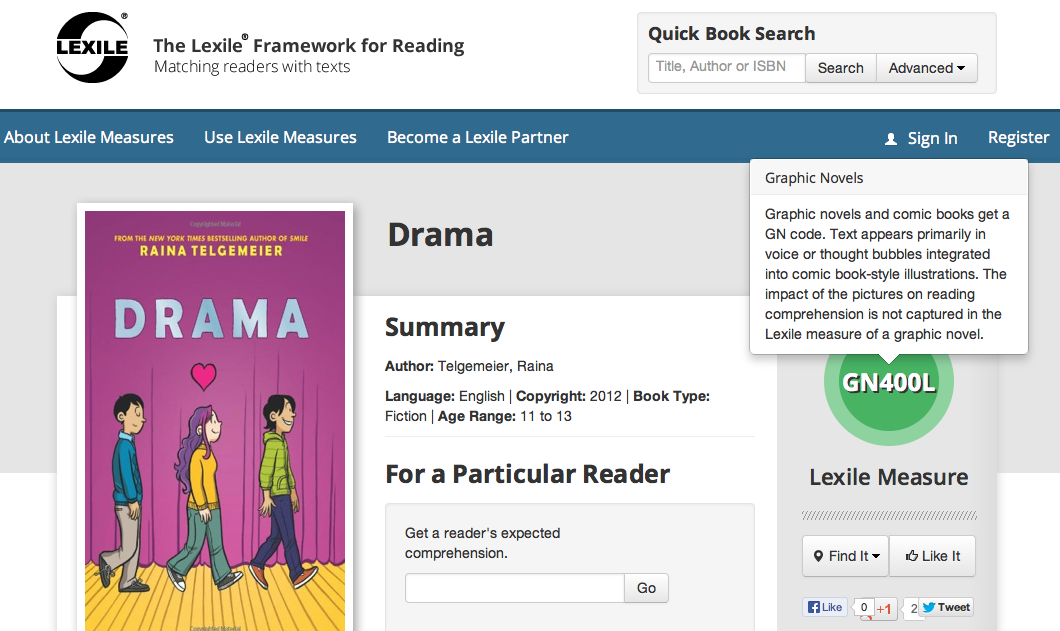Viewport: 1060px width, 631px height.
Task: Open Use Lexile Measures menu
Action: [281, 137]
